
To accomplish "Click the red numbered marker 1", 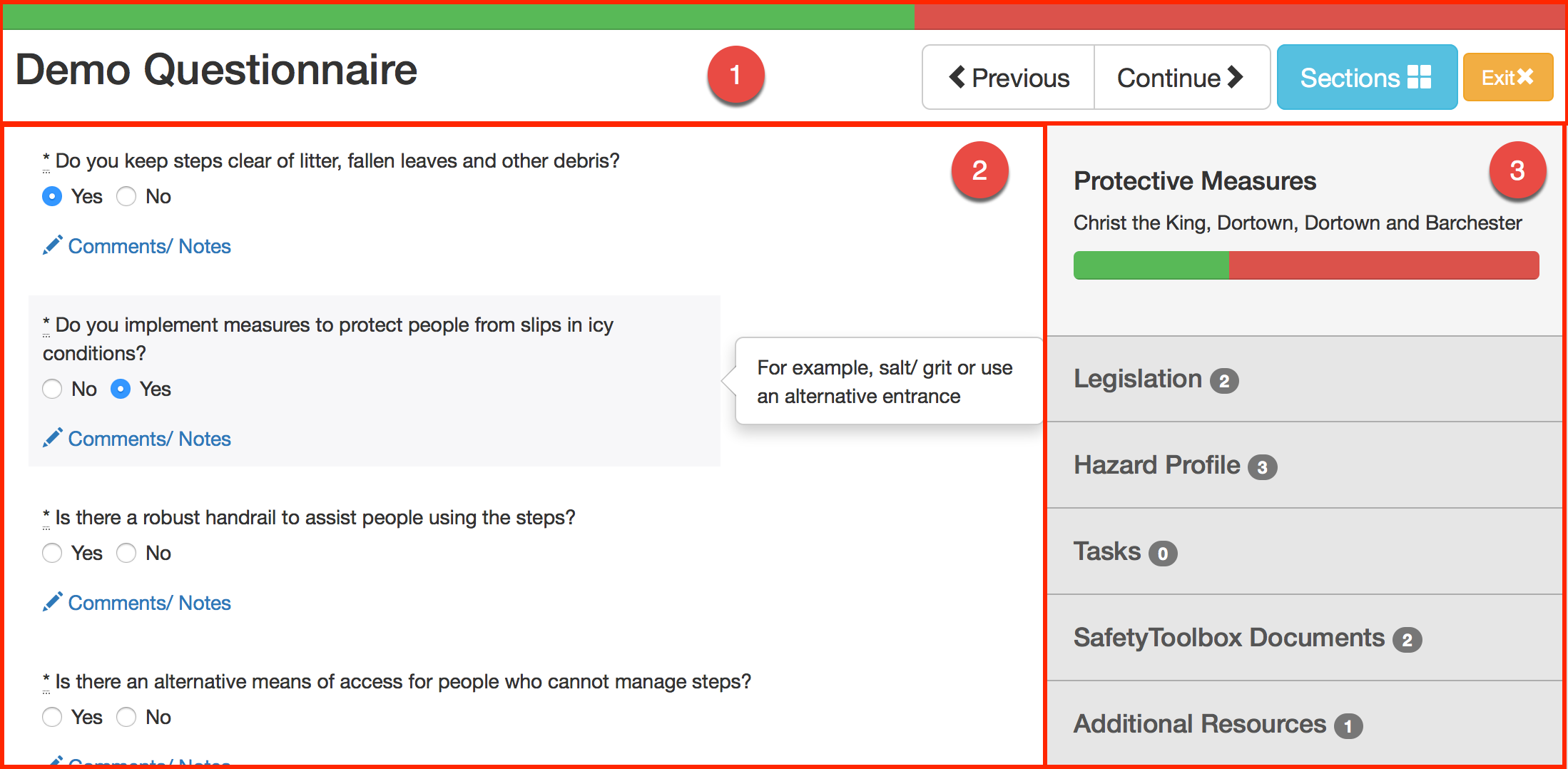I will (x=735, y=75).
